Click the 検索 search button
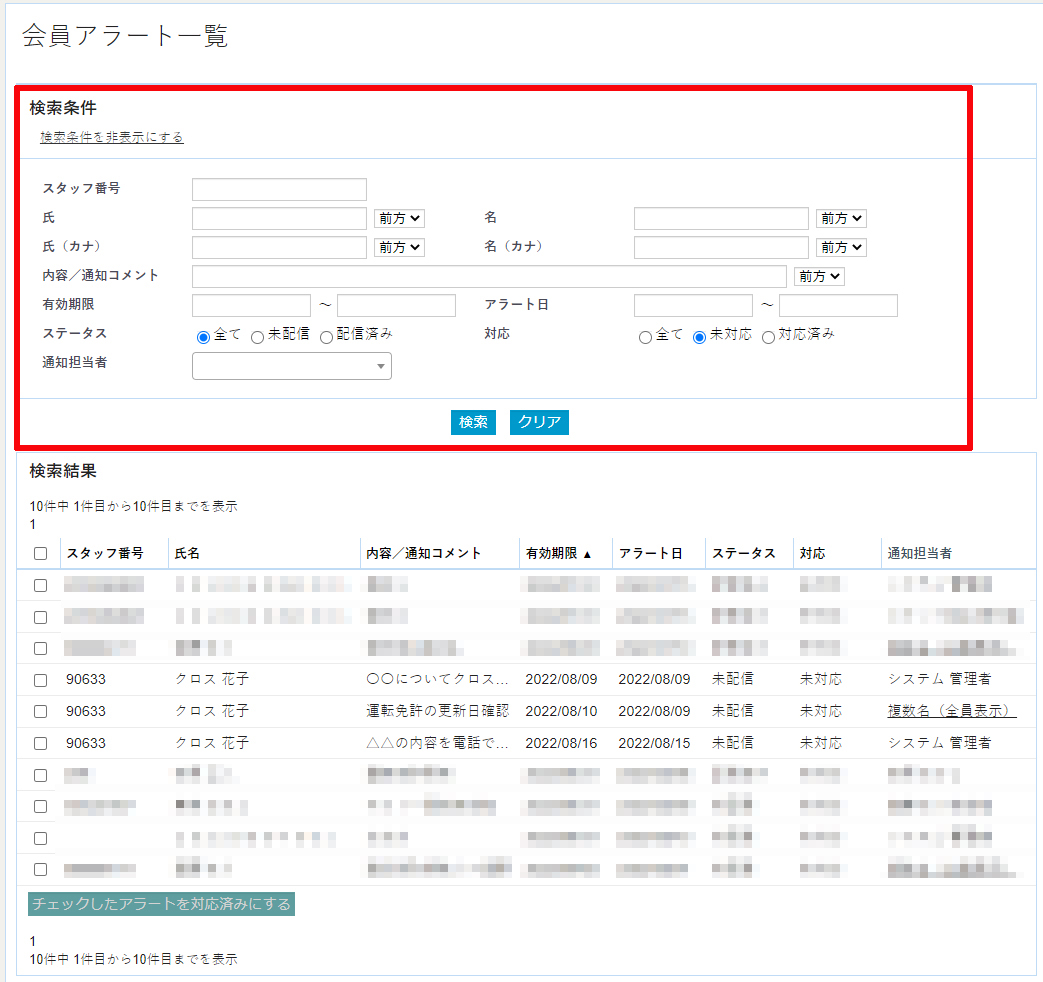This screenshot has width=1043, height=982. coord(473,422)
